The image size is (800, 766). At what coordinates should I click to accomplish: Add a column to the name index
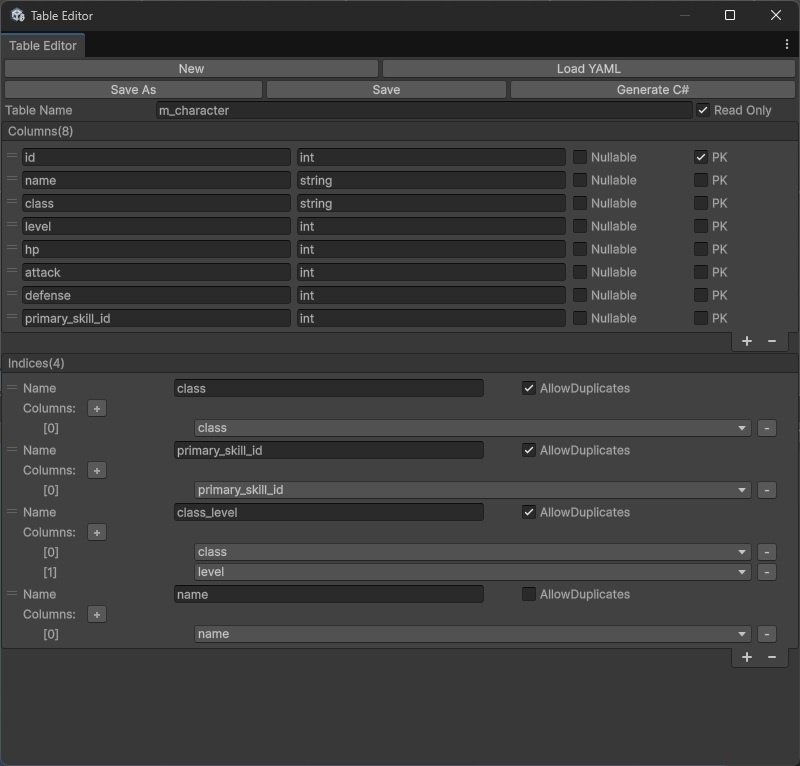click(x=97, y=614)
